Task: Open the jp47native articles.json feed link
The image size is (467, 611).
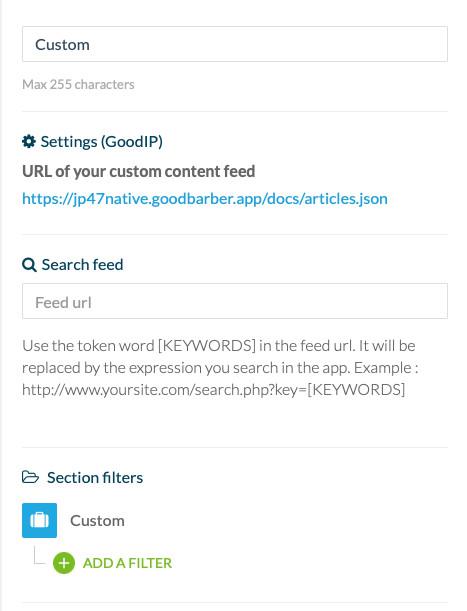Action: click(205, 199)
